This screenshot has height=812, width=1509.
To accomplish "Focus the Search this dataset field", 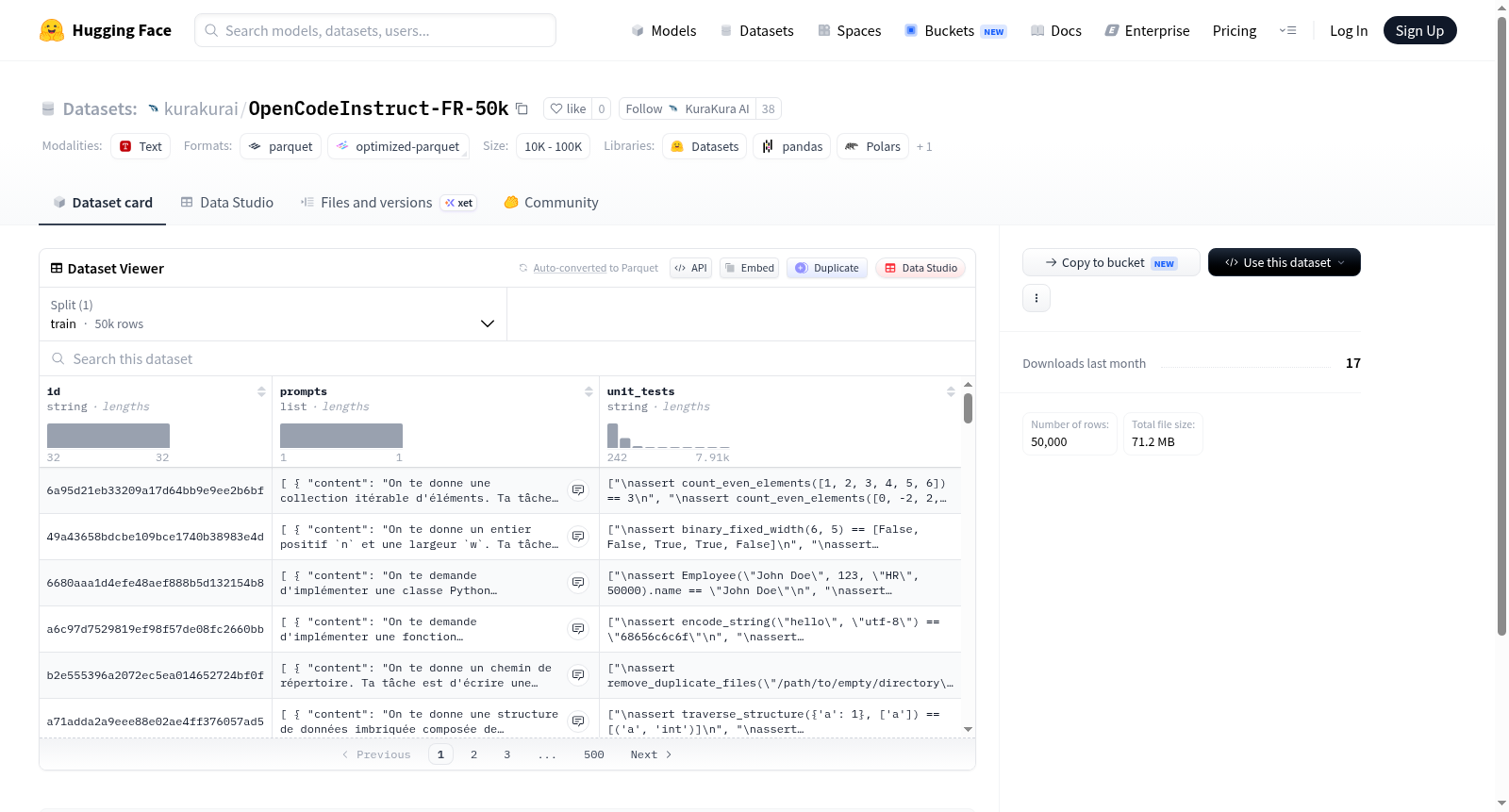I will point(507,359).
